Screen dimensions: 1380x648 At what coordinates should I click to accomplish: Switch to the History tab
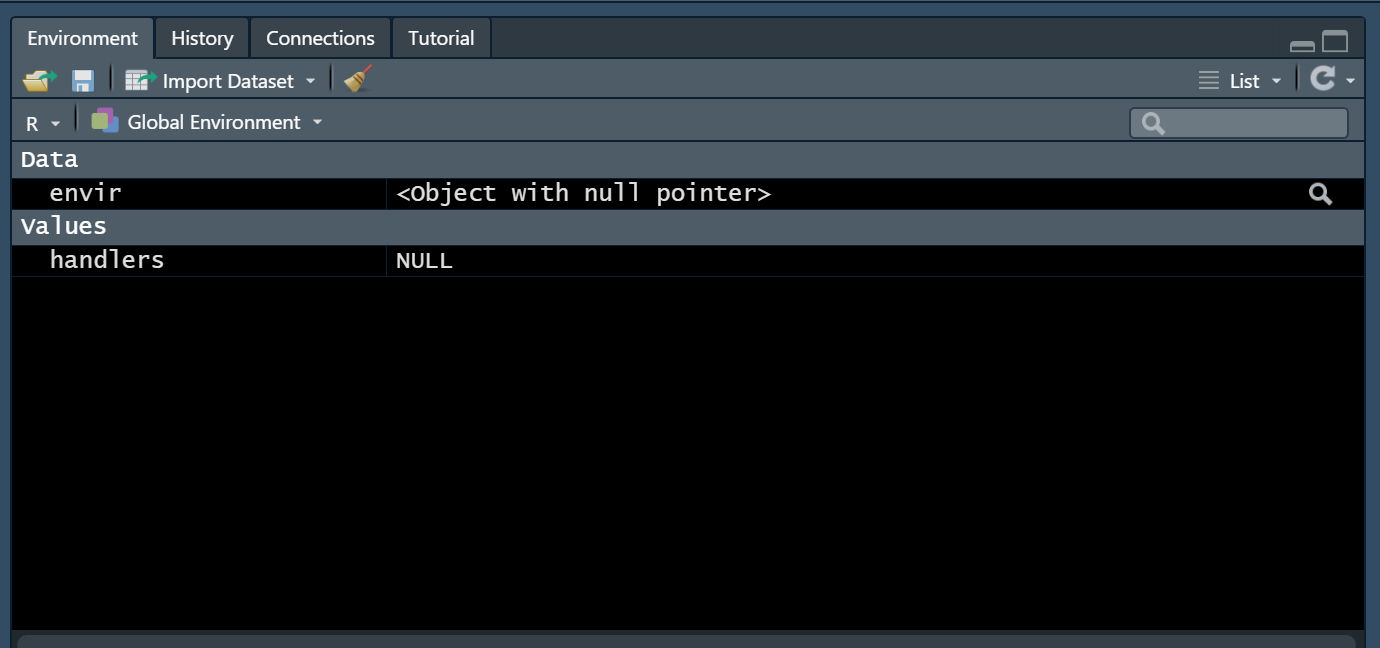coord(201,37)
